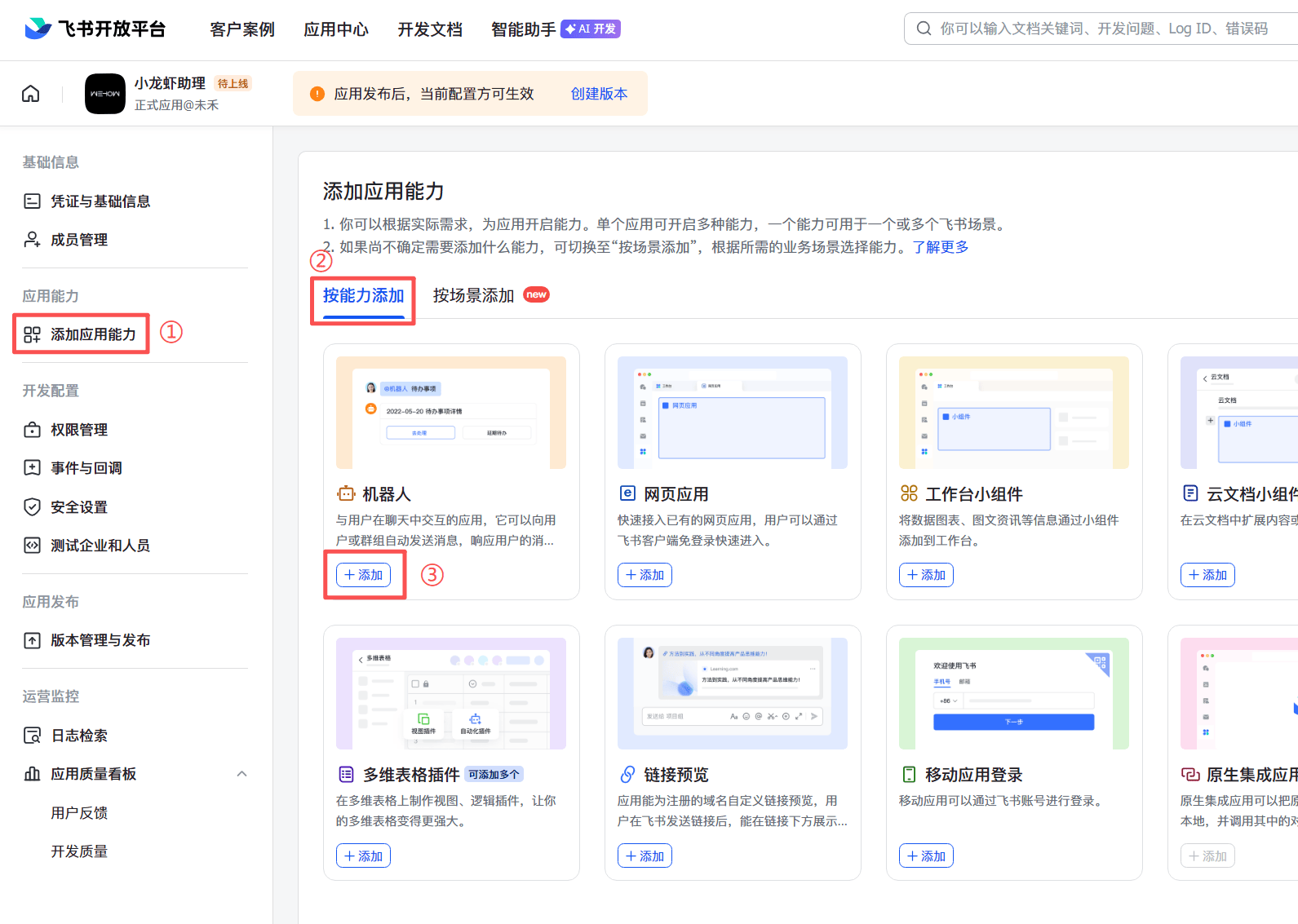Add the 网页应用 capability
The height and width of the screenshot is (924, 1298).
(x=645, y=575)
